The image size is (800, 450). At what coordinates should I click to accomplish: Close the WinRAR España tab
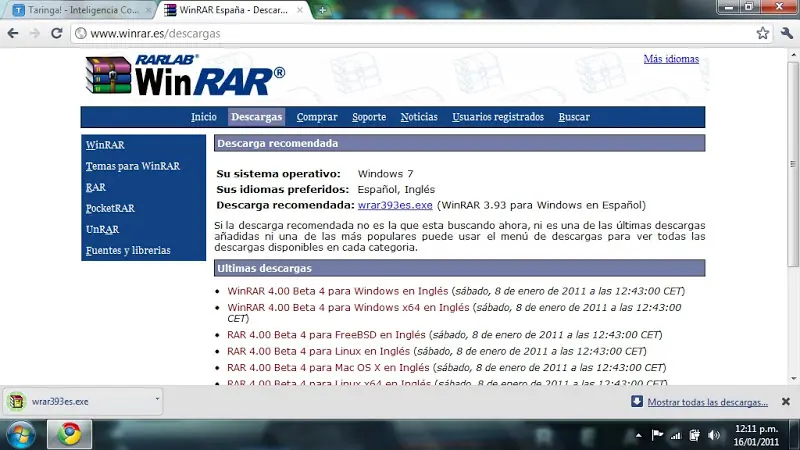coord(299,10)
